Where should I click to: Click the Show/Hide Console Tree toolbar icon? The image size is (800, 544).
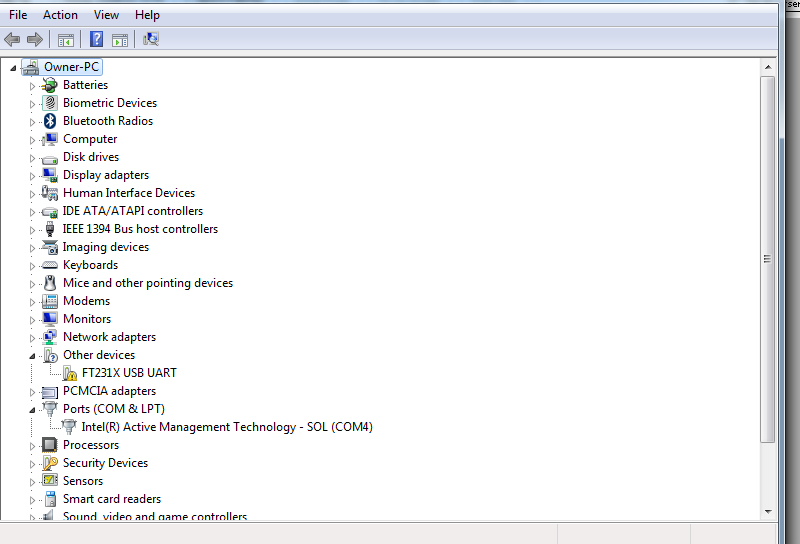(x=66, y=40)
